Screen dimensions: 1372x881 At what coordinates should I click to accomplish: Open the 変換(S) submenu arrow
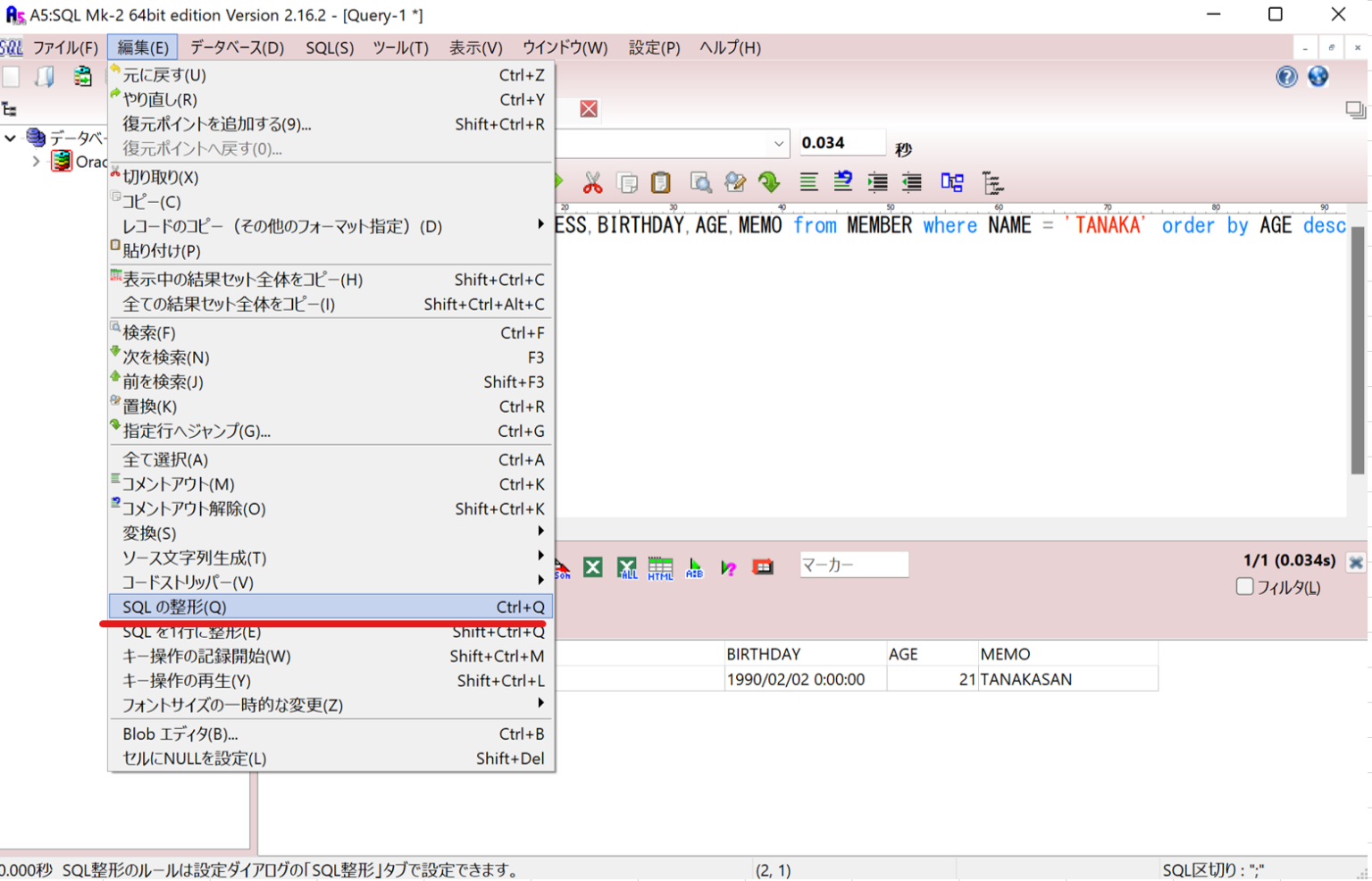pyautogui.click(x=541, y=533)
